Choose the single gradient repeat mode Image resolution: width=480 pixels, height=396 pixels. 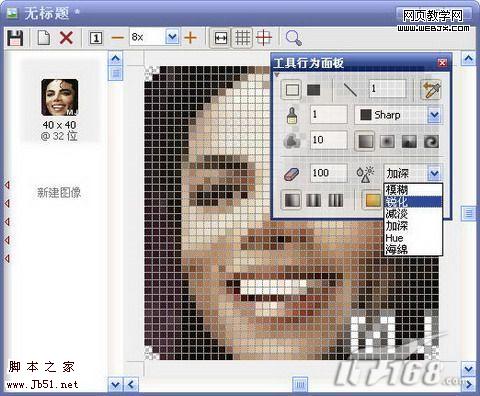click(292, 200)
